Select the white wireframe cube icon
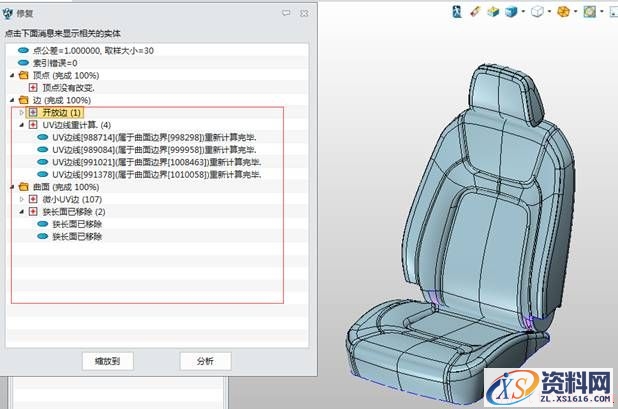 point(537,12)
